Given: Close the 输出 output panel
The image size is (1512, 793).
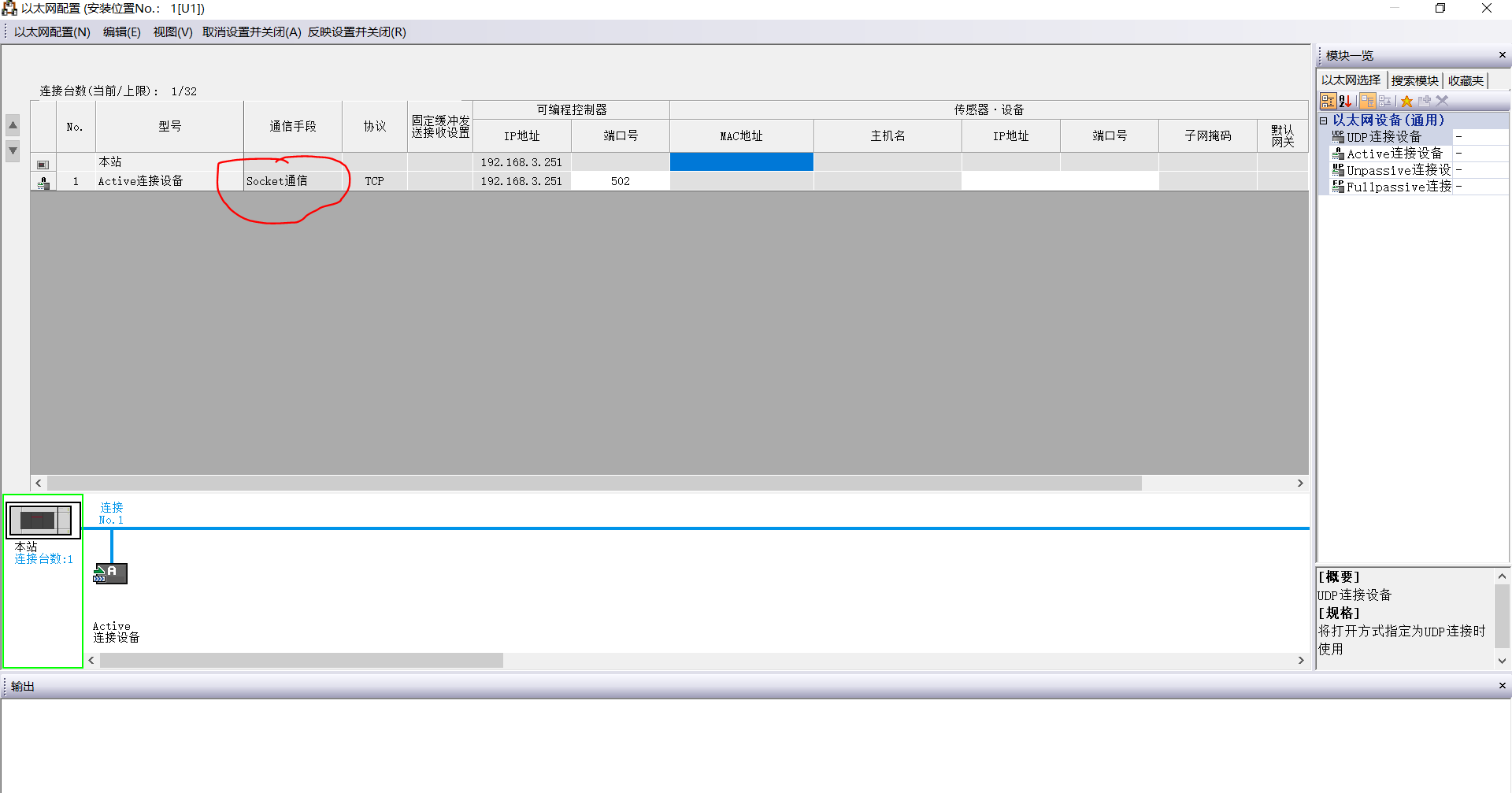Looking at the screenshot, I should pyautogui.click(x=1502, y=686).
